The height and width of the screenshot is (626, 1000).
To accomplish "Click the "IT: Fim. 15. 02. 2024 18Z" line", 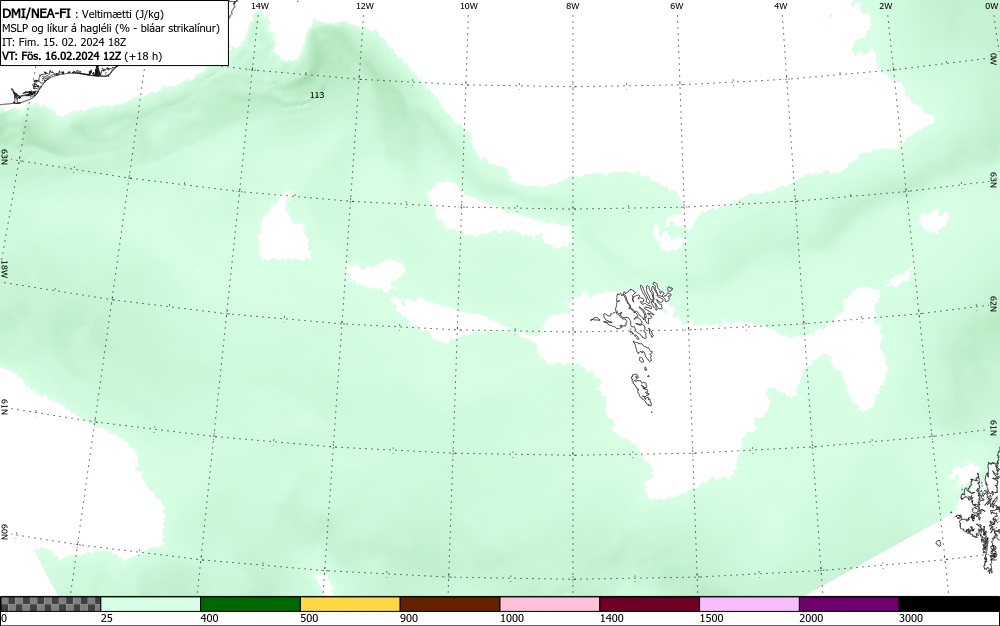I will click(64, 42).
